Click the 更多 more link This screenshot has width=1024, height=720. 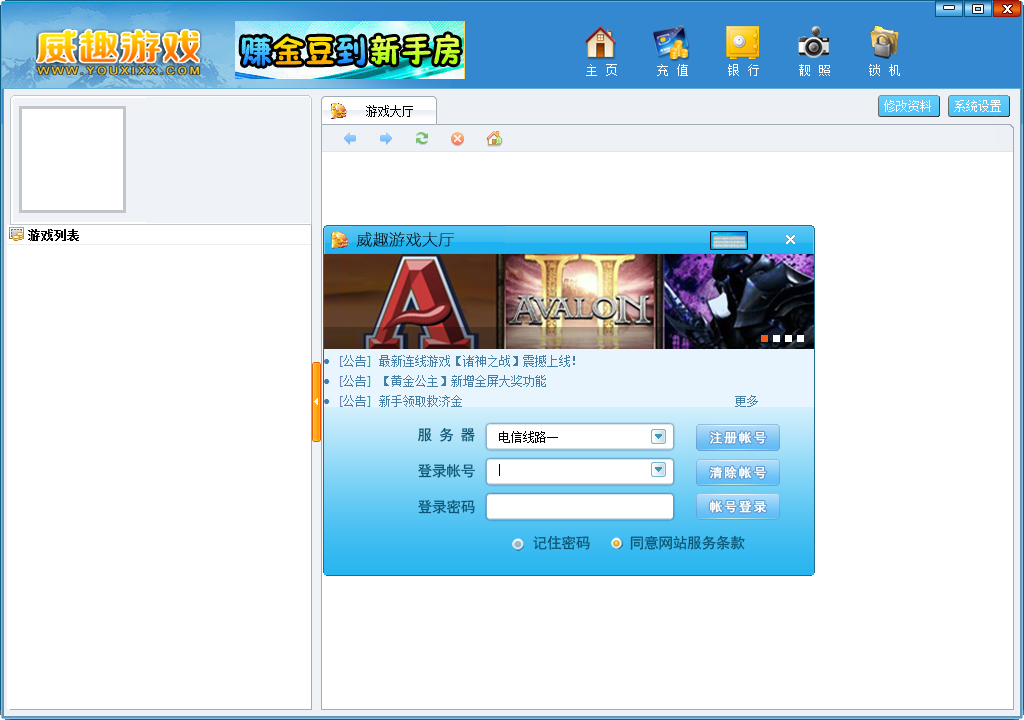pyautogui.click(x=746, y=401)
